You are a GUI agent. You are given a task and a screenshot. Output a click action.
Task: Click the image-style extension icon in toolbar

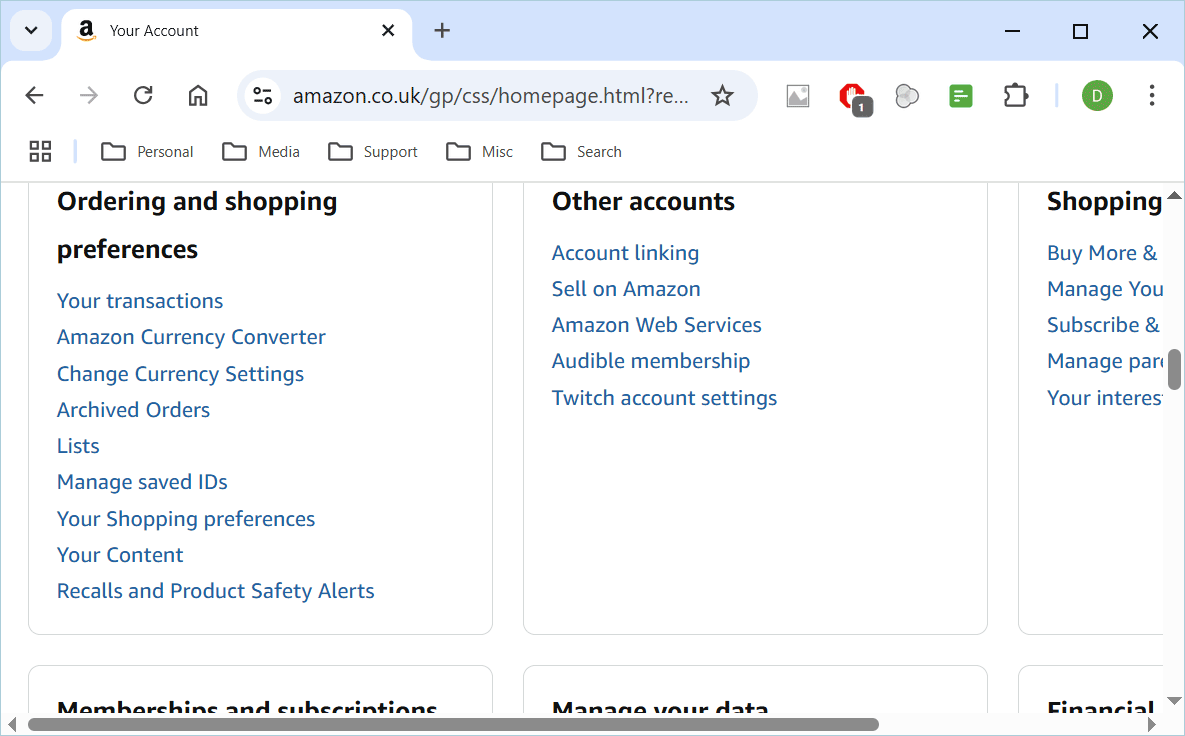[x=797, y=95]
